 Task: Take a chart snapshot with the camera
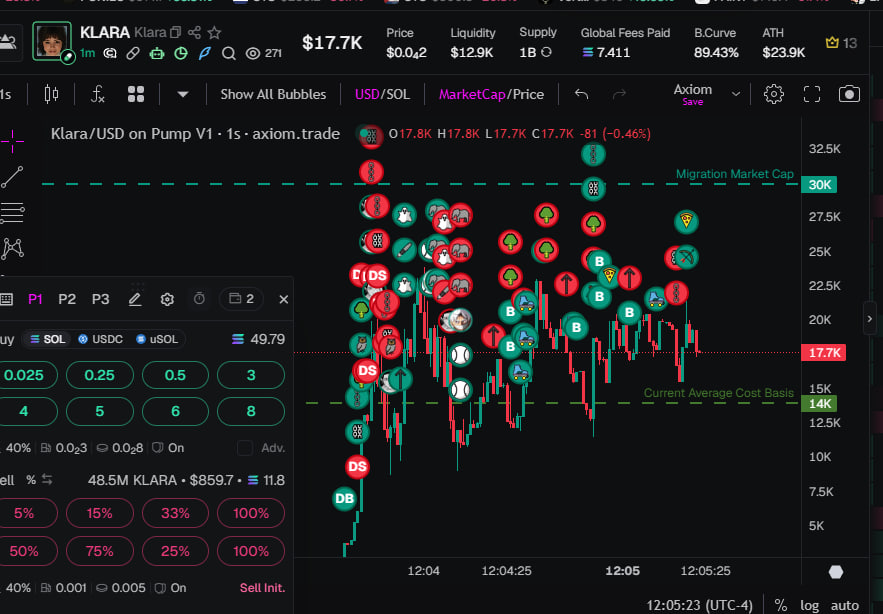pyautogui.click(x=849, y=94)
